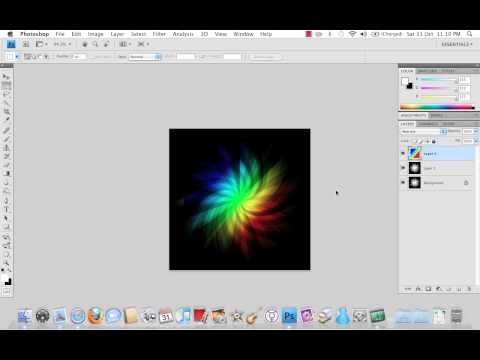This screenshot has width=480, height=360.
Task: Click the Create new group folder icon
Action: tap(449, 289)
